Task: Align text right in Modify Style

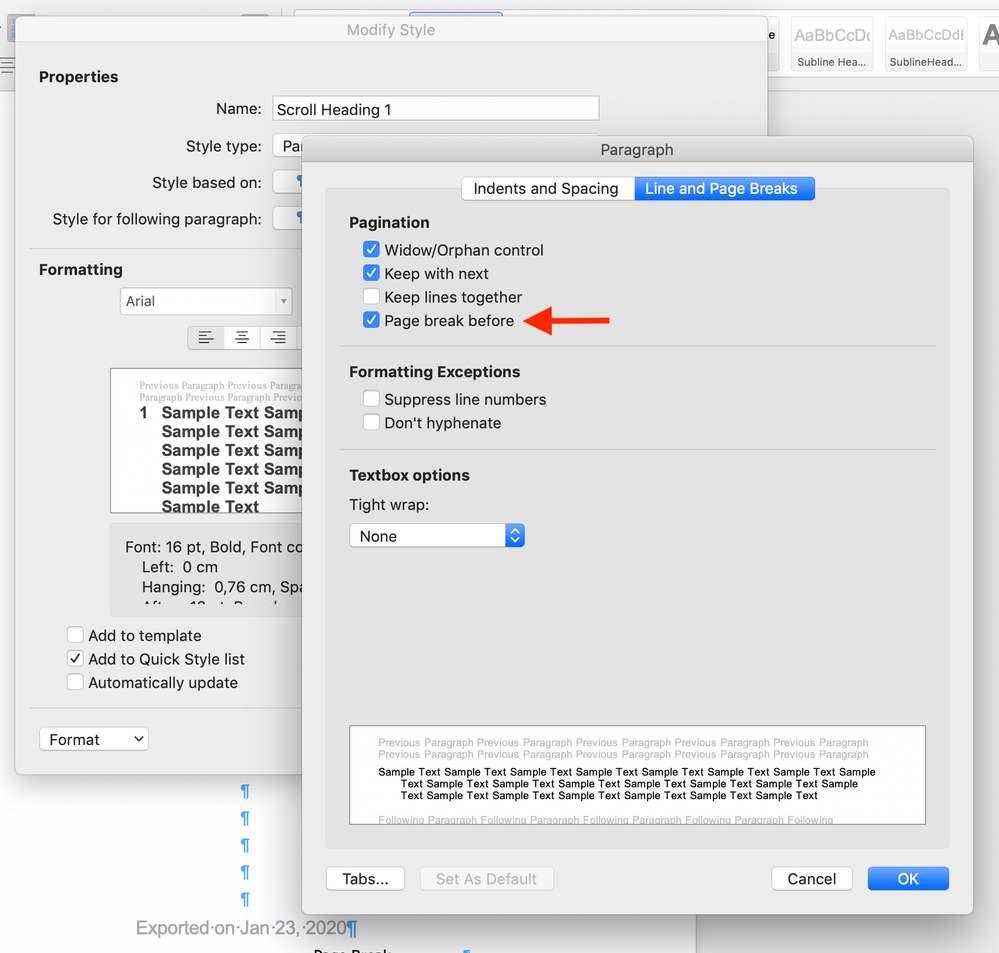Action: (x=278, y=338)
